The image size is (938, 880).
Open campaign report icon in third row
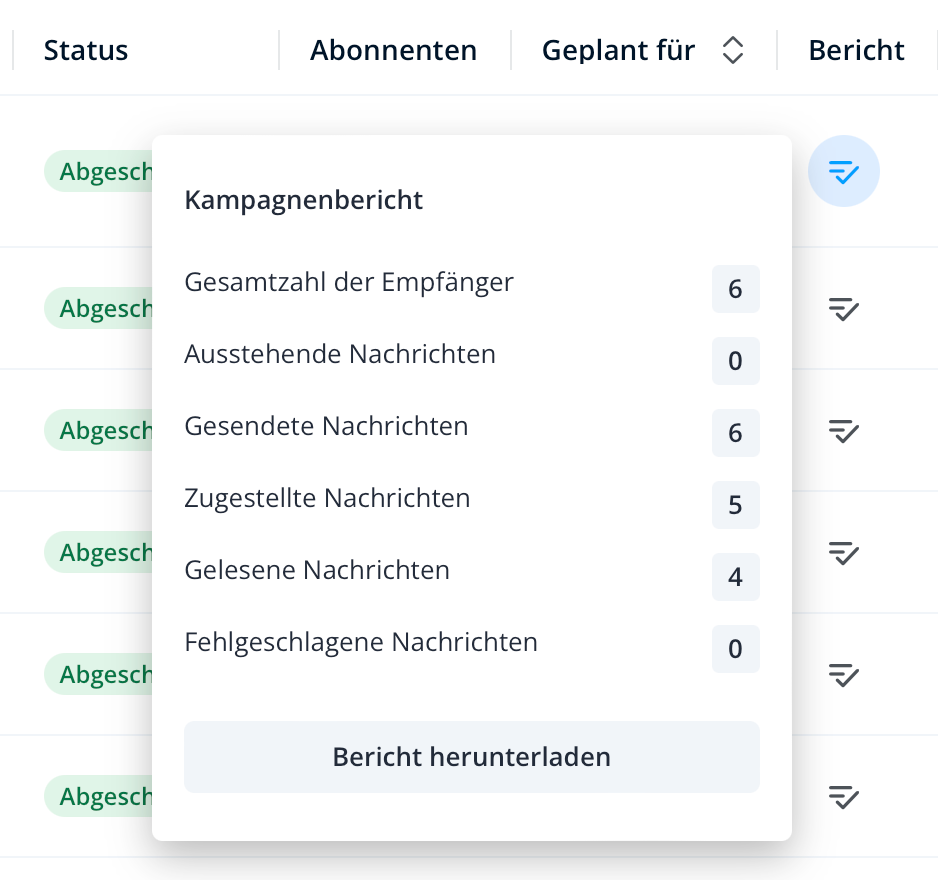(x=844, y=431)
